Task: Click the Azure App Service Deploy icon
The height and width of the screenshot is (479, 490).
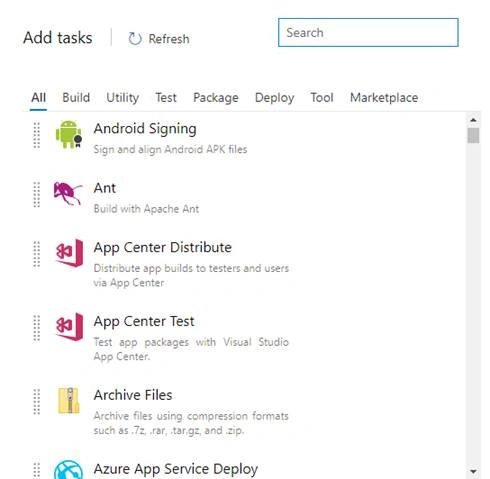Action: (68, 470)
